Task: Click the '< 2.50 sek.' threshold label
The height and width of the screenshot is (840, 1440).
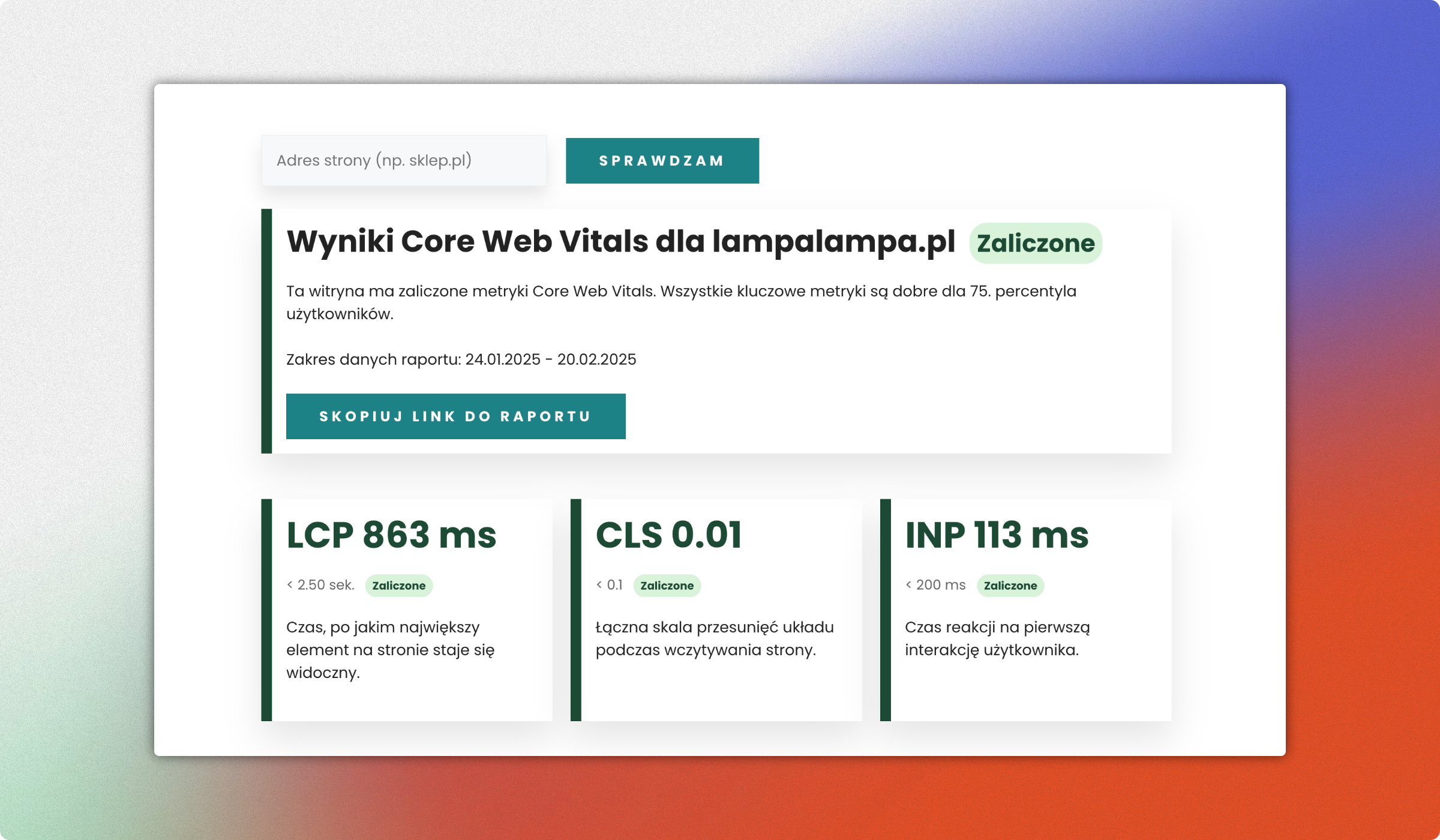Action: pyautogui.click(x=320, y=585)
